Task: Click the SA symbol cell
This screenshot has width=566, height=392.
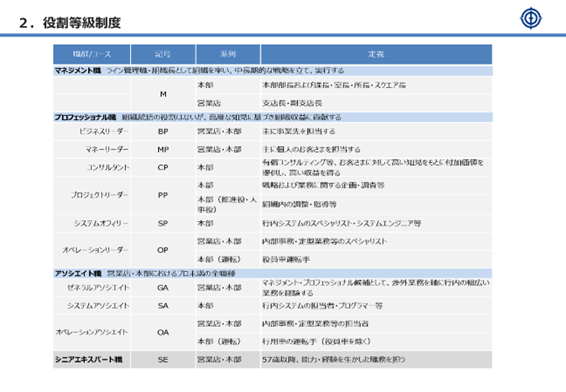Action: coord(163,306)
